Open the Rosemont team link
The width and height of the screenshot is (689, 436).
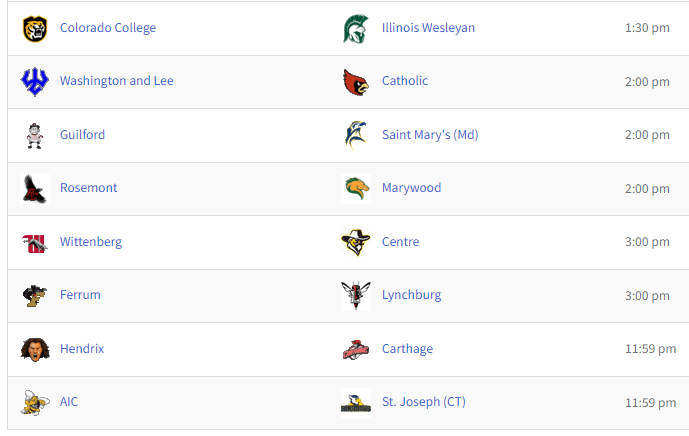tap(88, 188)
